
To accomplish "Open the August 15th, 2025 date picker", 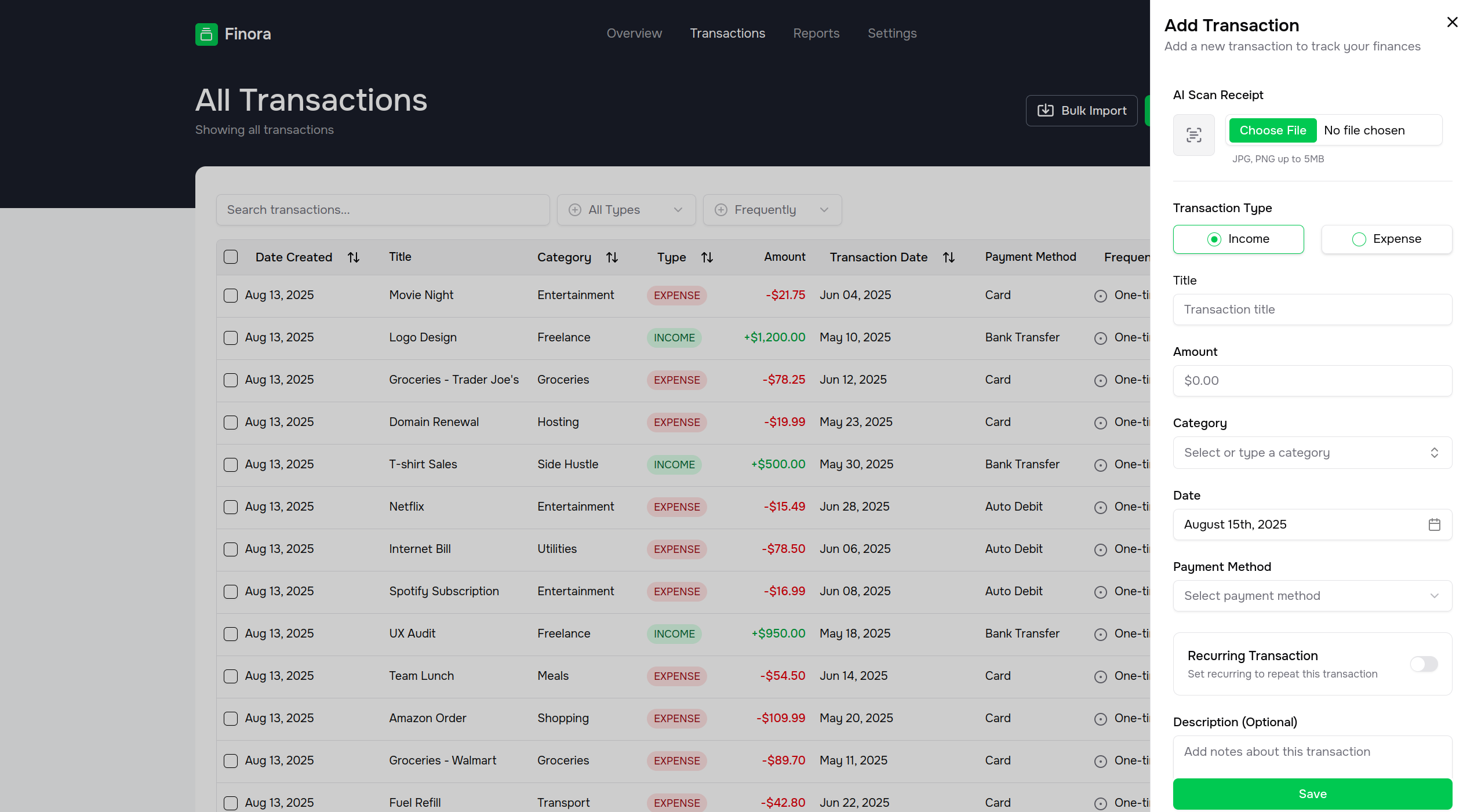I will tap(1312, 525).
